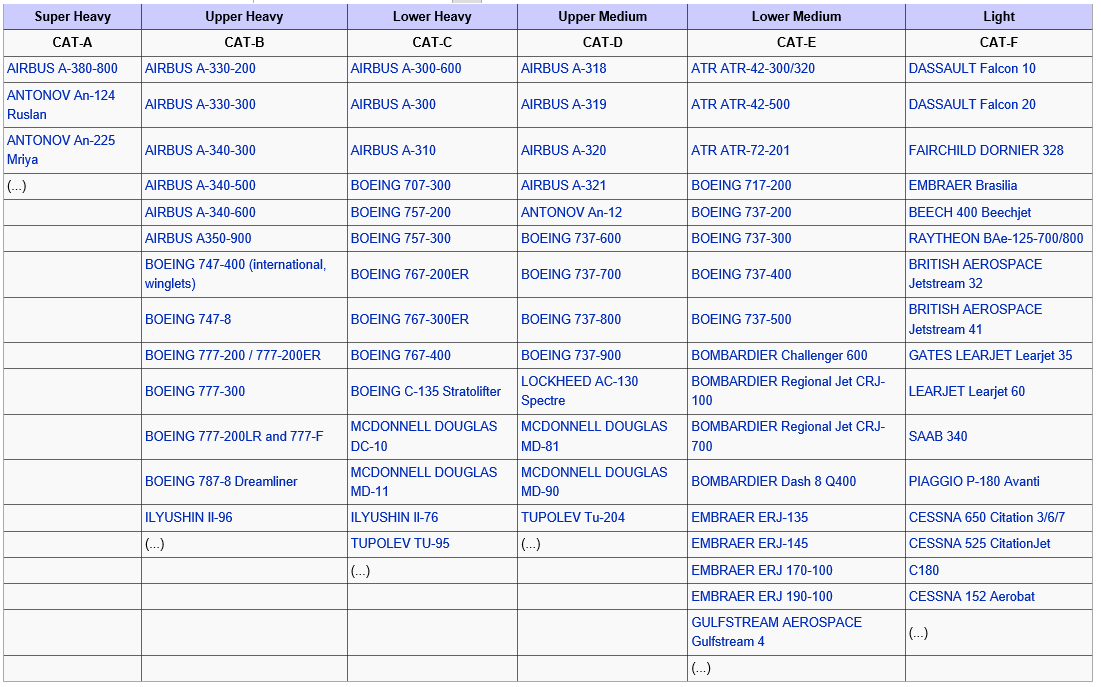Click the BOEING C-135 Stratolifter link
The width and height of the screenshot is (1101, 687).
point(426,391)
